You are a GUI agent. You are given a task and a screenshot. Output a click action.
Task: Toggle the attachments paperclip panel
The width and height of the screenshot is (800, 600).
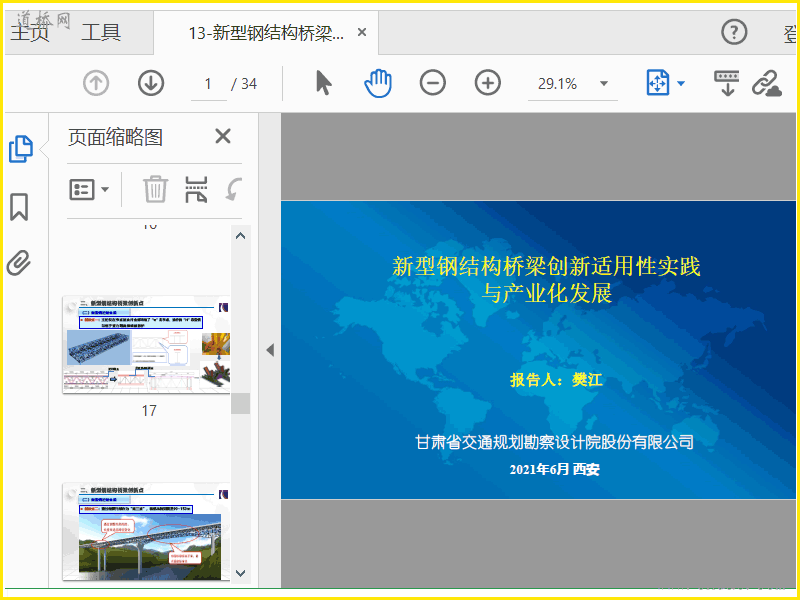pyautogui.click(x=19, y=263)
